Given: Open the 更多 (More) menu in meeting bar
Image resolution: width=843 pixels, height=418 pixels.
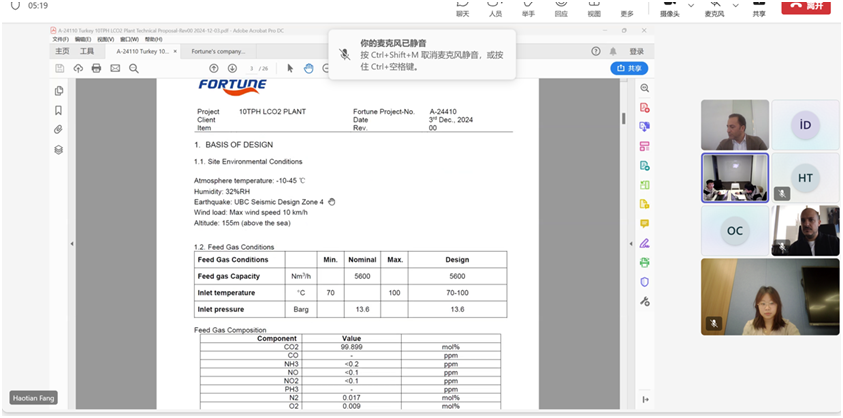Looking at the screenshot, I should click(x=627, y=9).
